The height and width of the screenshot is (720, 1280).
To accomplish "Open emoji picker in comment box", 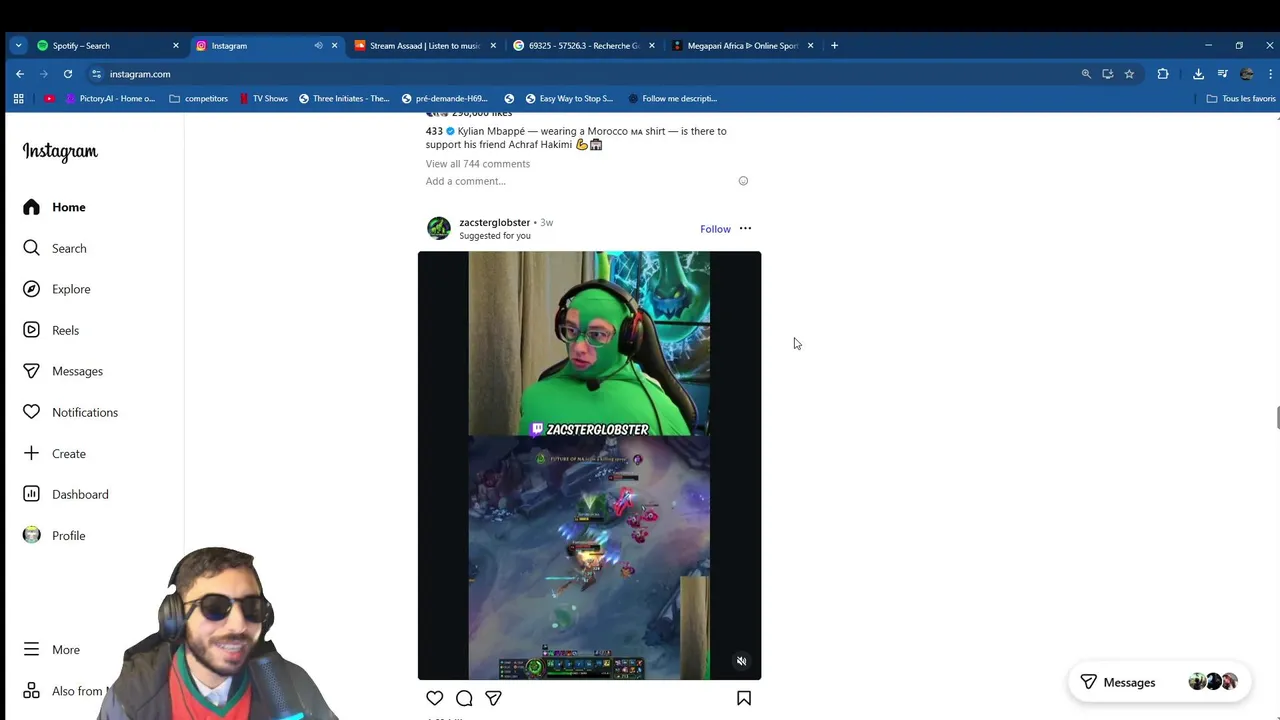I will (x=743, y=181).
